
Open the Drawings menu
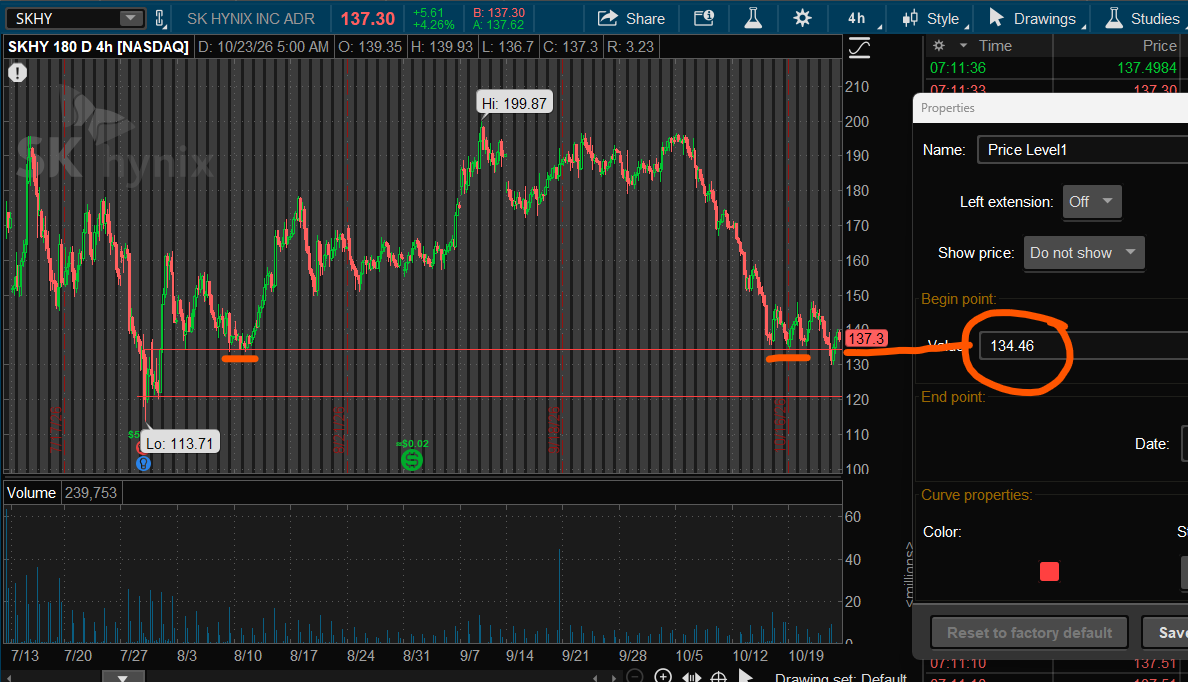pyautogui.click(x=1036, y=18)
